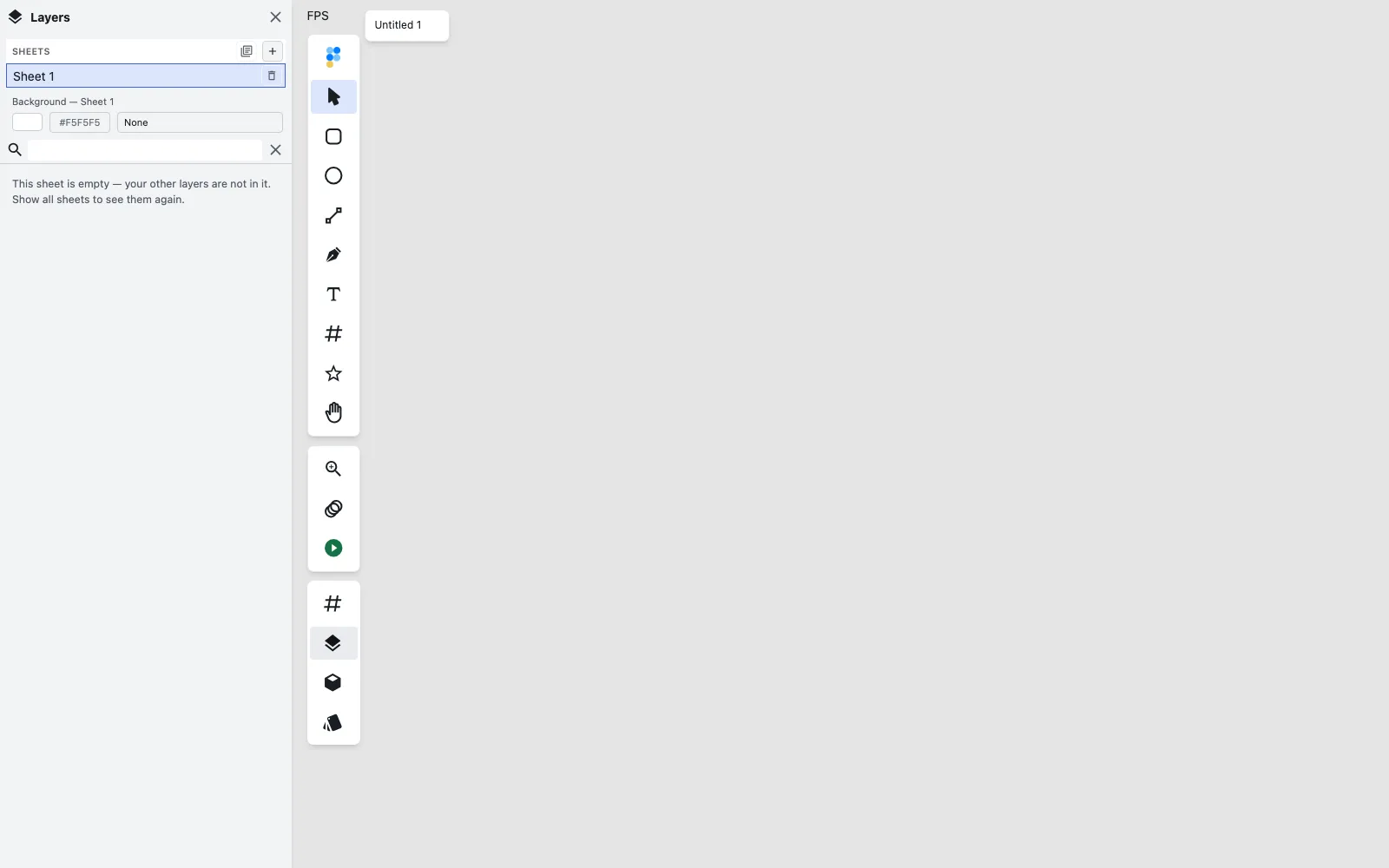
Task: Open the app logo menu
Action: [333, 57]
